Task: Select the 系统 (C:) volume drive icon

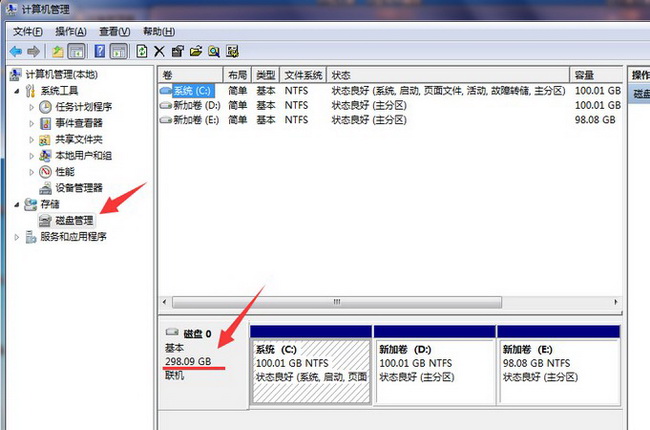Action: pos(166,91)
